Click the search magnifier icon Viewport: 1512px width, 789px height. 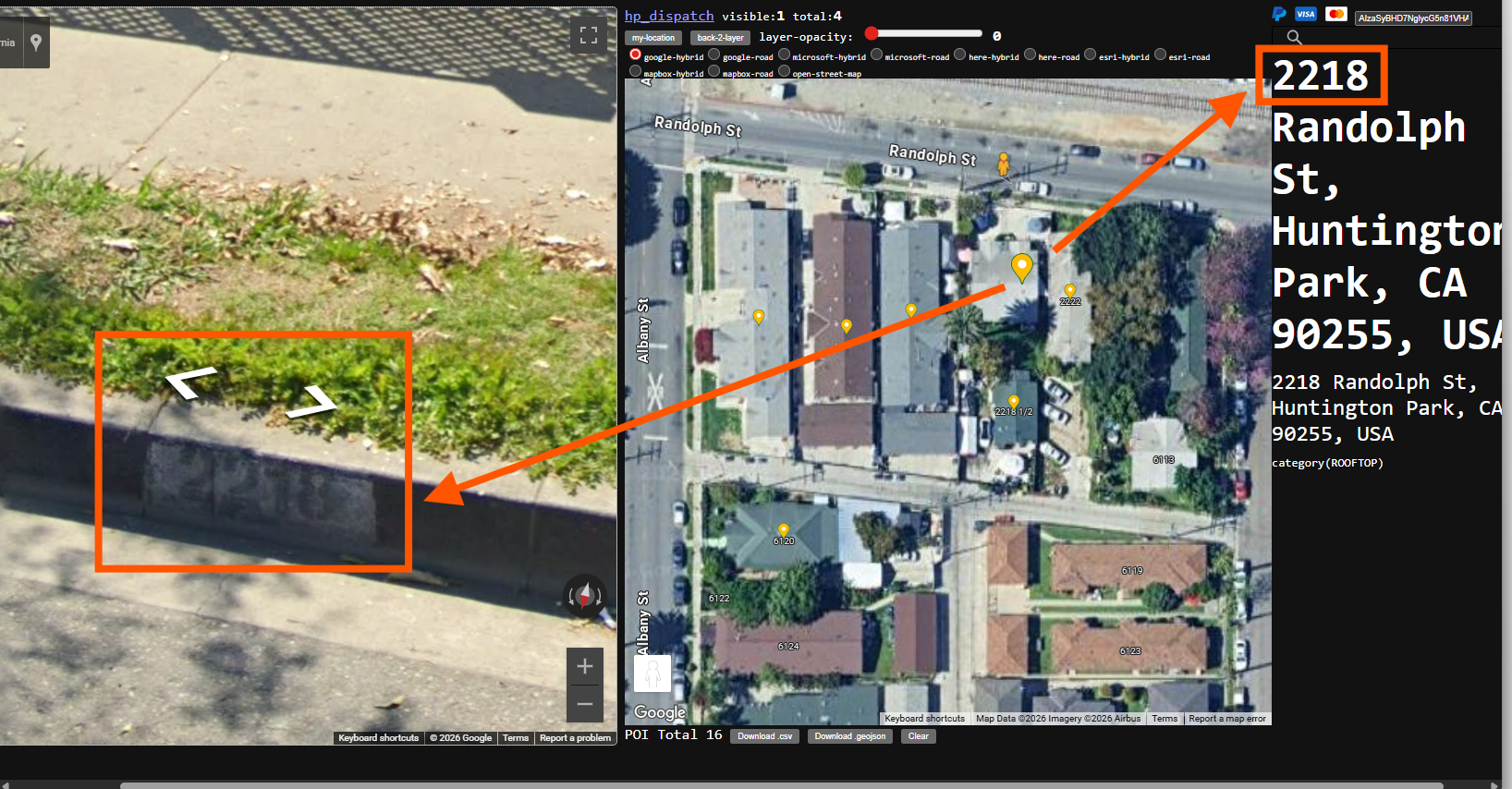1294,37
